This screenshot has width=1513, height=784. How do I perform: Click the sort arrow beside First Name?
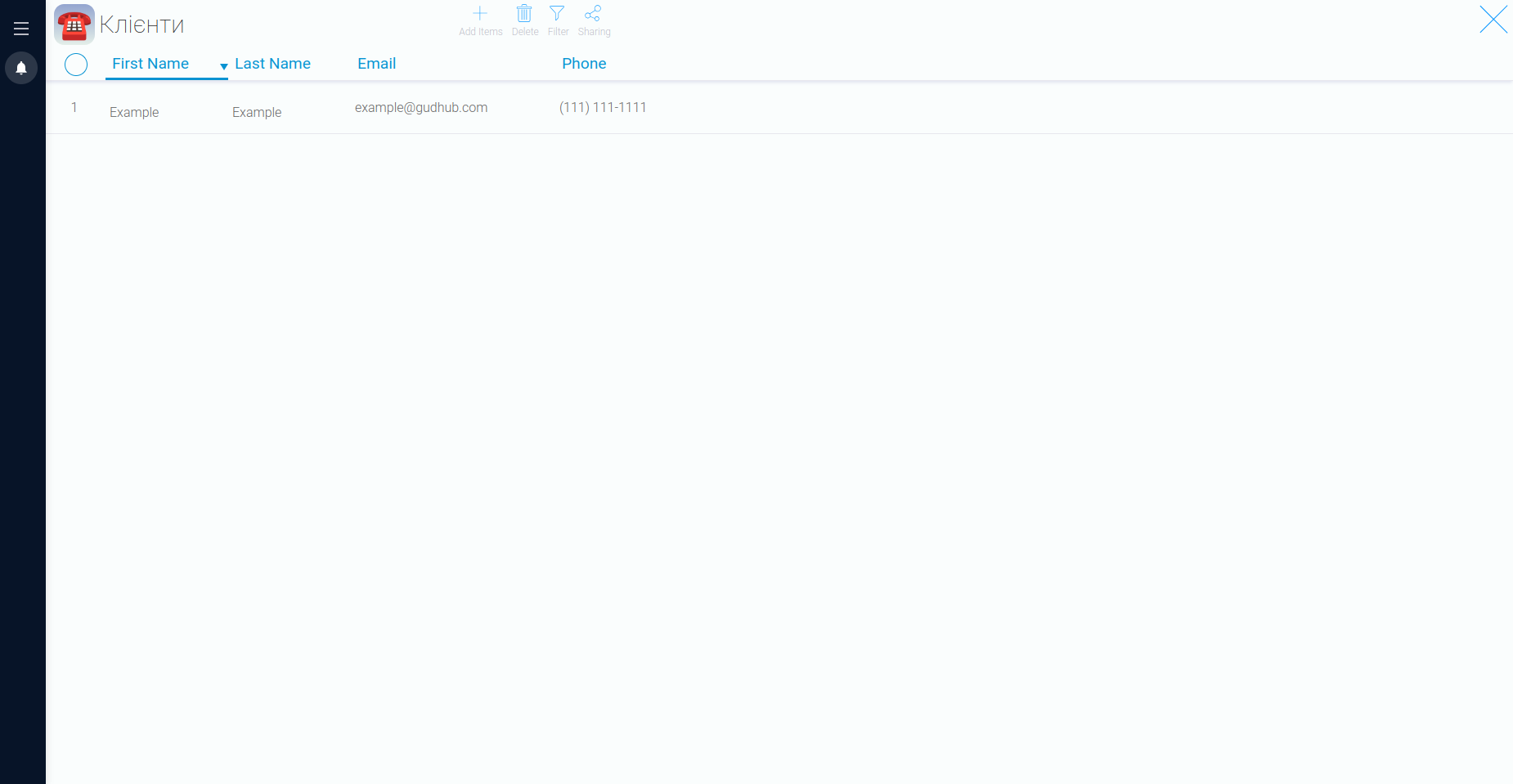pos(223,66)
